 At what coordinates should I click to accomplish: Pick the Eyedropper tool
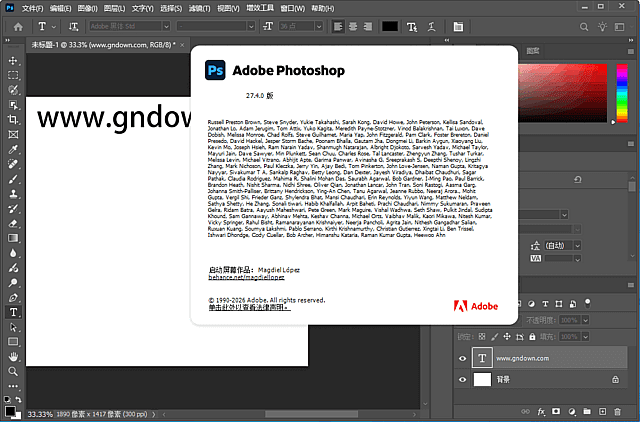14,149
